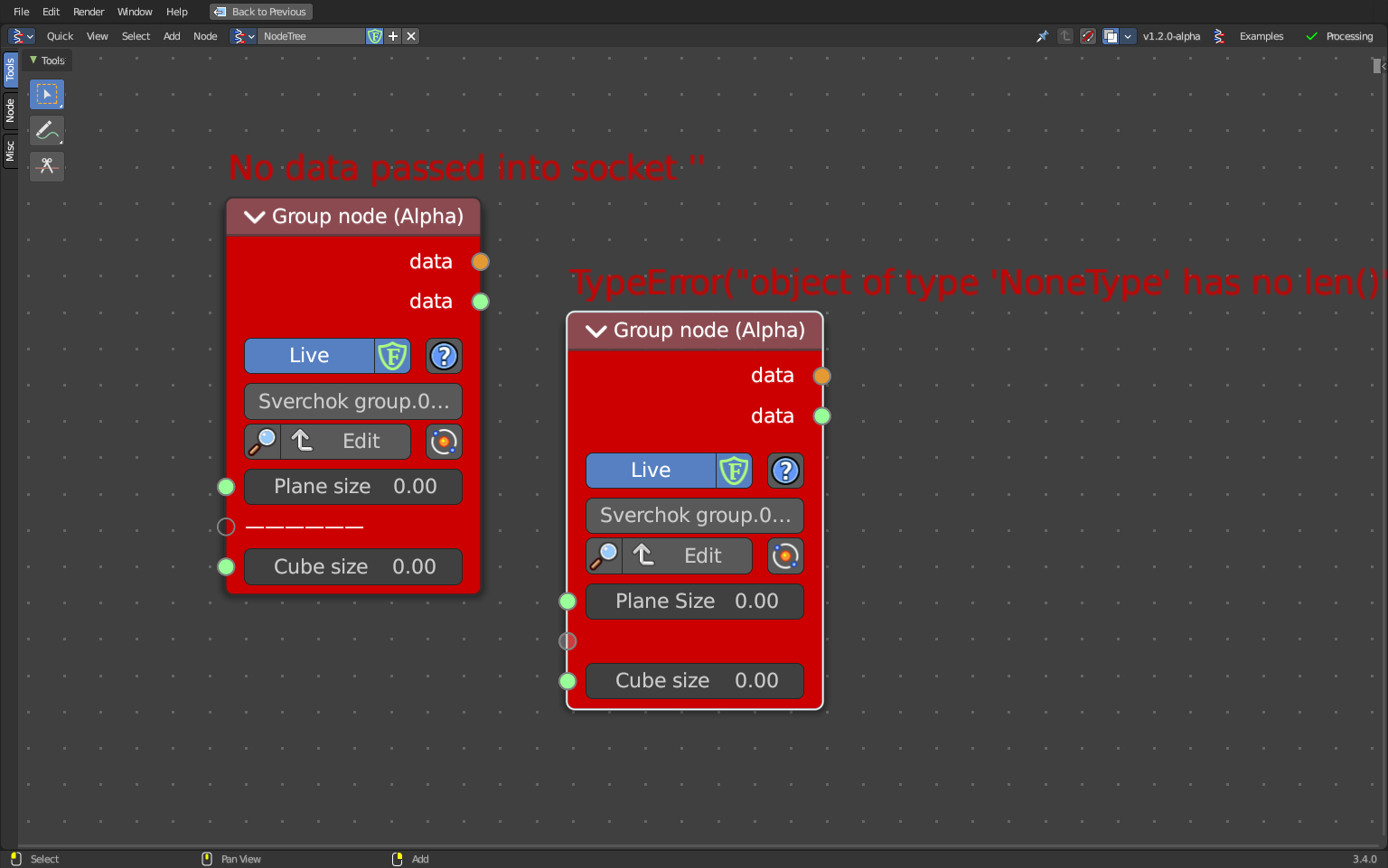Click the Back to Previous button
The width and height of the screenshot is (1388, 868).
pyautogui.click(x=260, y=12)
